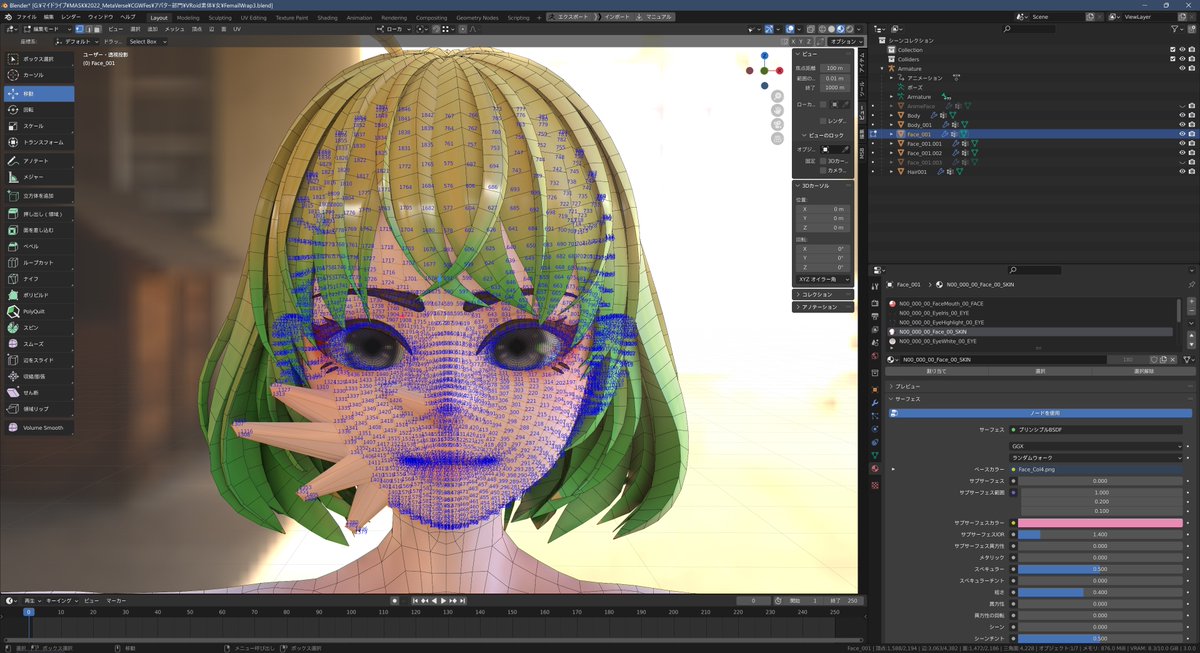The image size is (1200, 653).
Task: Expand the Face_001 tree item arrow
Action: pos(891,134)
